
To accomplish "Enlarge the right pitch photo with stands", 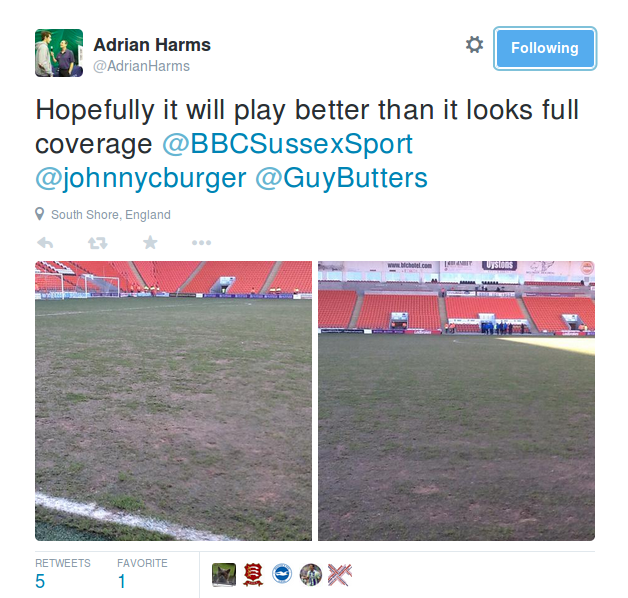I will click(x=456, y=401).
